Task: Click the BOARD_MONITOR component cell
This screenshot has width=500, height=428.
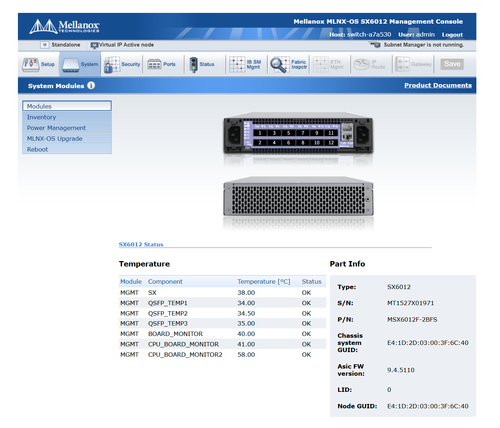Action: 175,334
